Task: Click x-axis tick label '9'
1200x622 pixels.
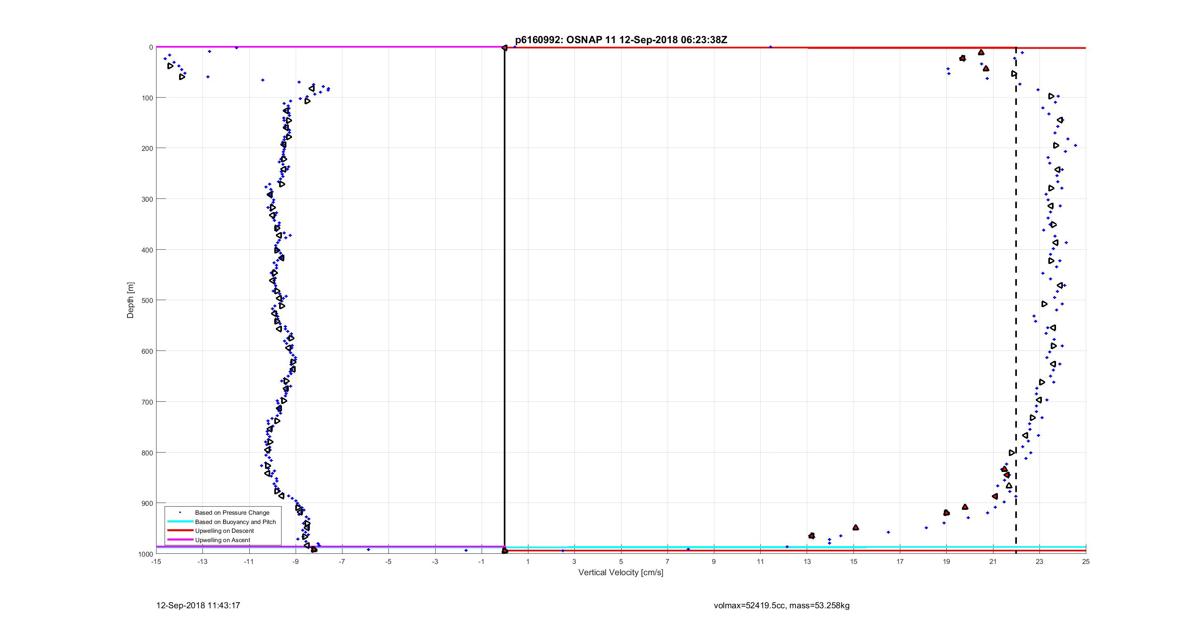Action: (714, 561)
